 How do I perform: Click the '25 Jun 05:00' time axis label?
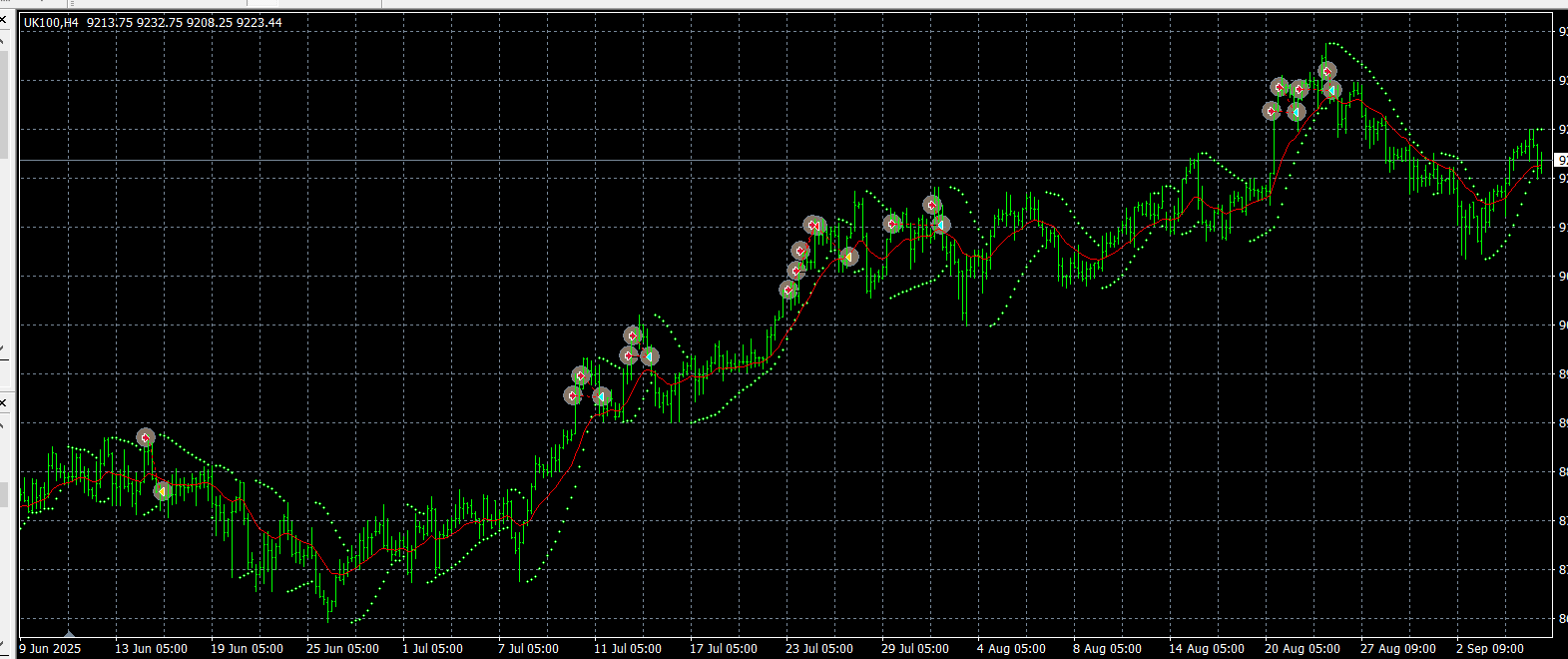[342, 648]
